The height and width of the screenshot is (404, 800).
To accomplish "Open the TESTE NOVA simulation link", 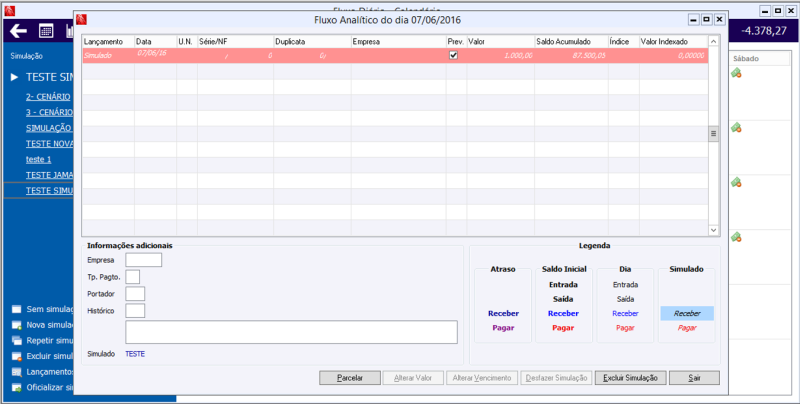I will [49, 144].
